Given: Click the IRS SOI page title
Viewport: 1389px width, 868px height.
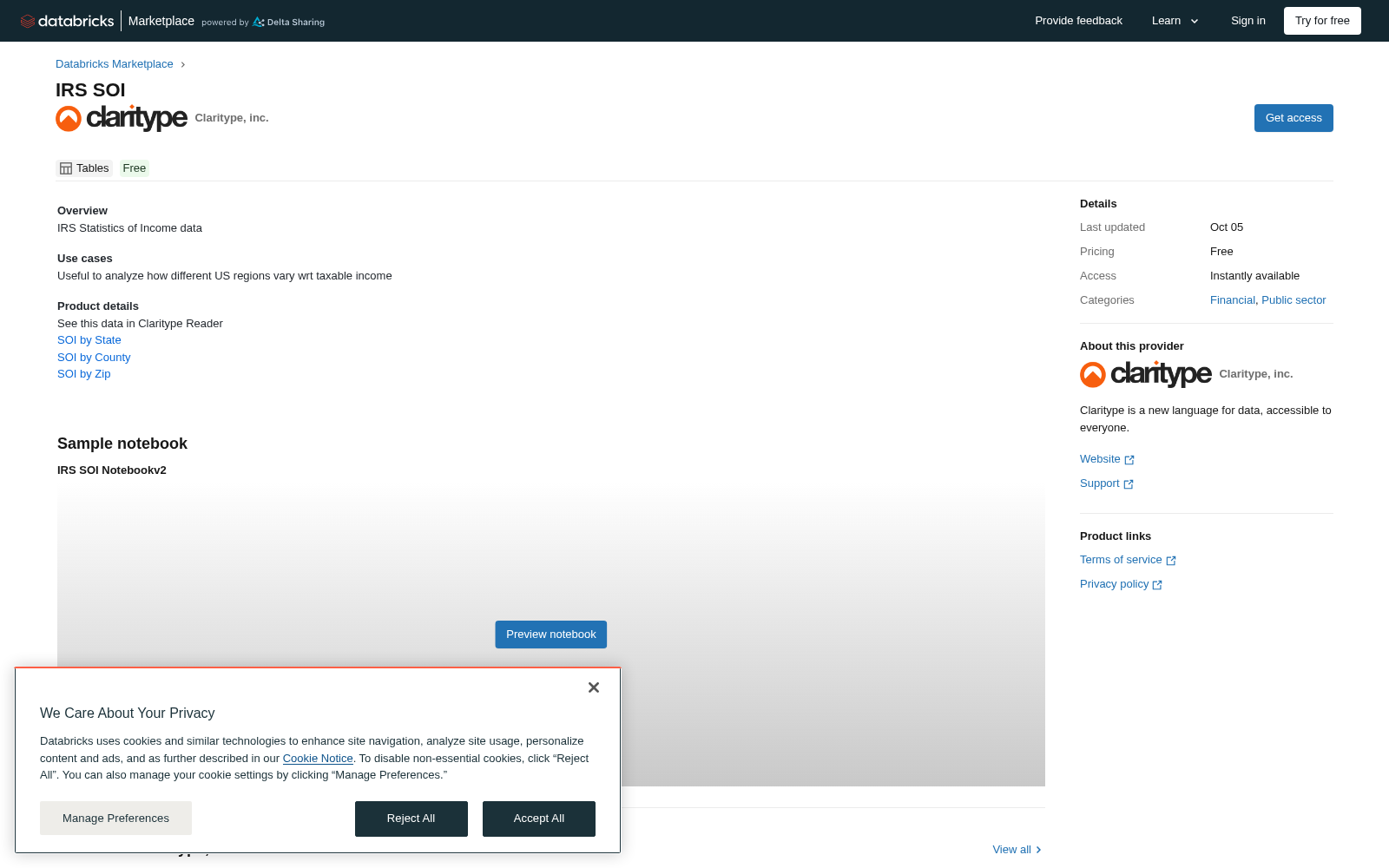Looking at the screenshot, I should tap(90, 90).
